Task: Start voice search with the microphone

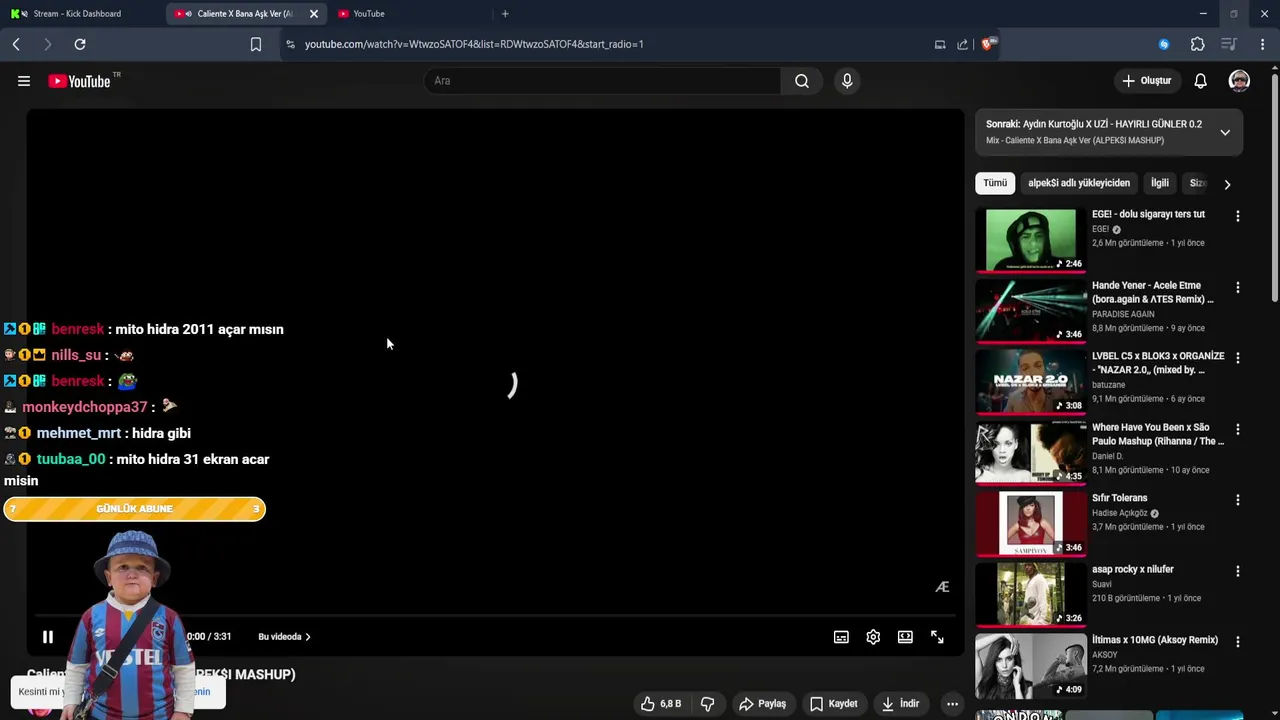Action: 847,81
